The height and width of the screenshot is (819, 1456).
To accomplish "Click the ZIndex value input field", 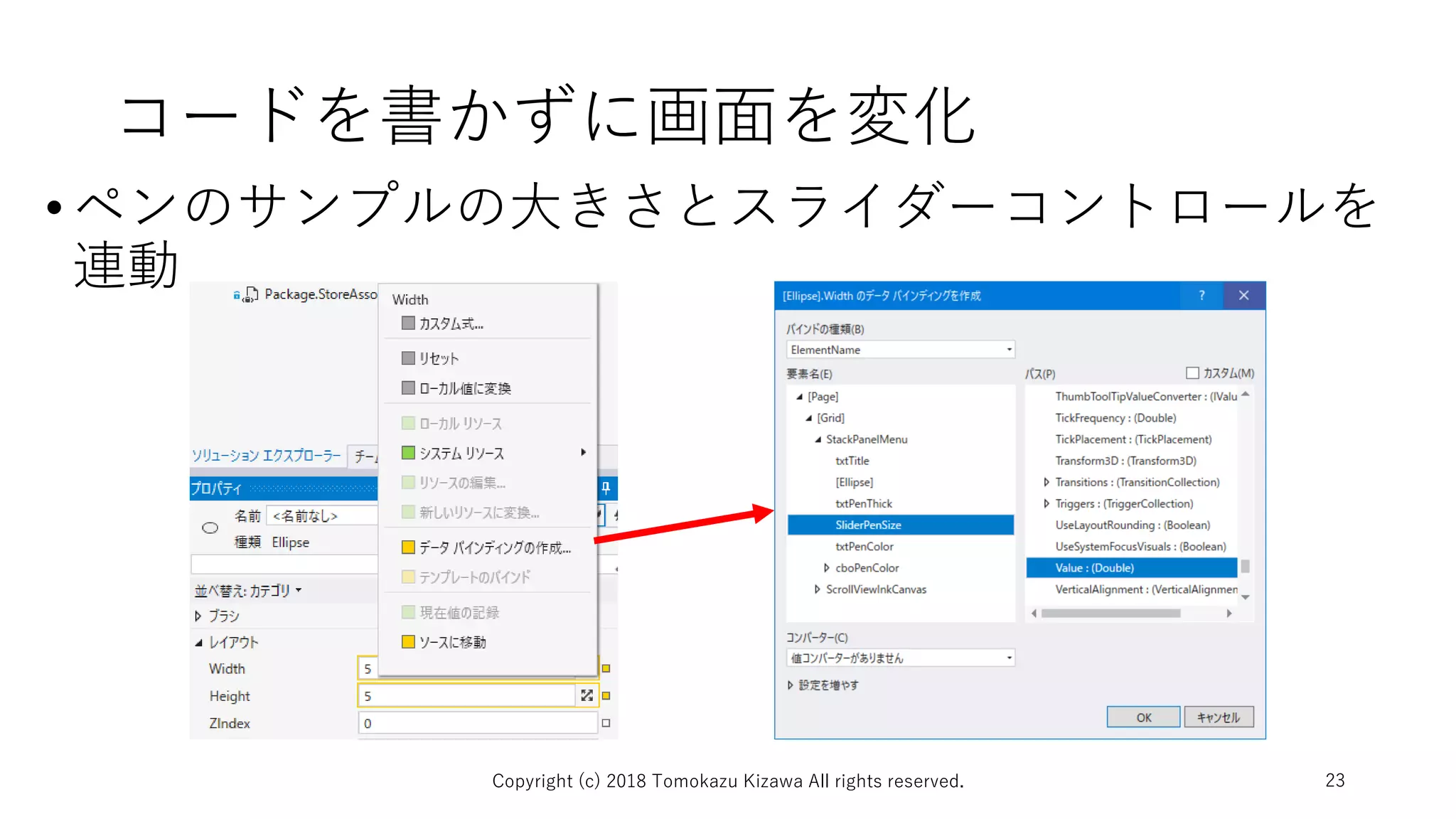I will click(478, 723).
